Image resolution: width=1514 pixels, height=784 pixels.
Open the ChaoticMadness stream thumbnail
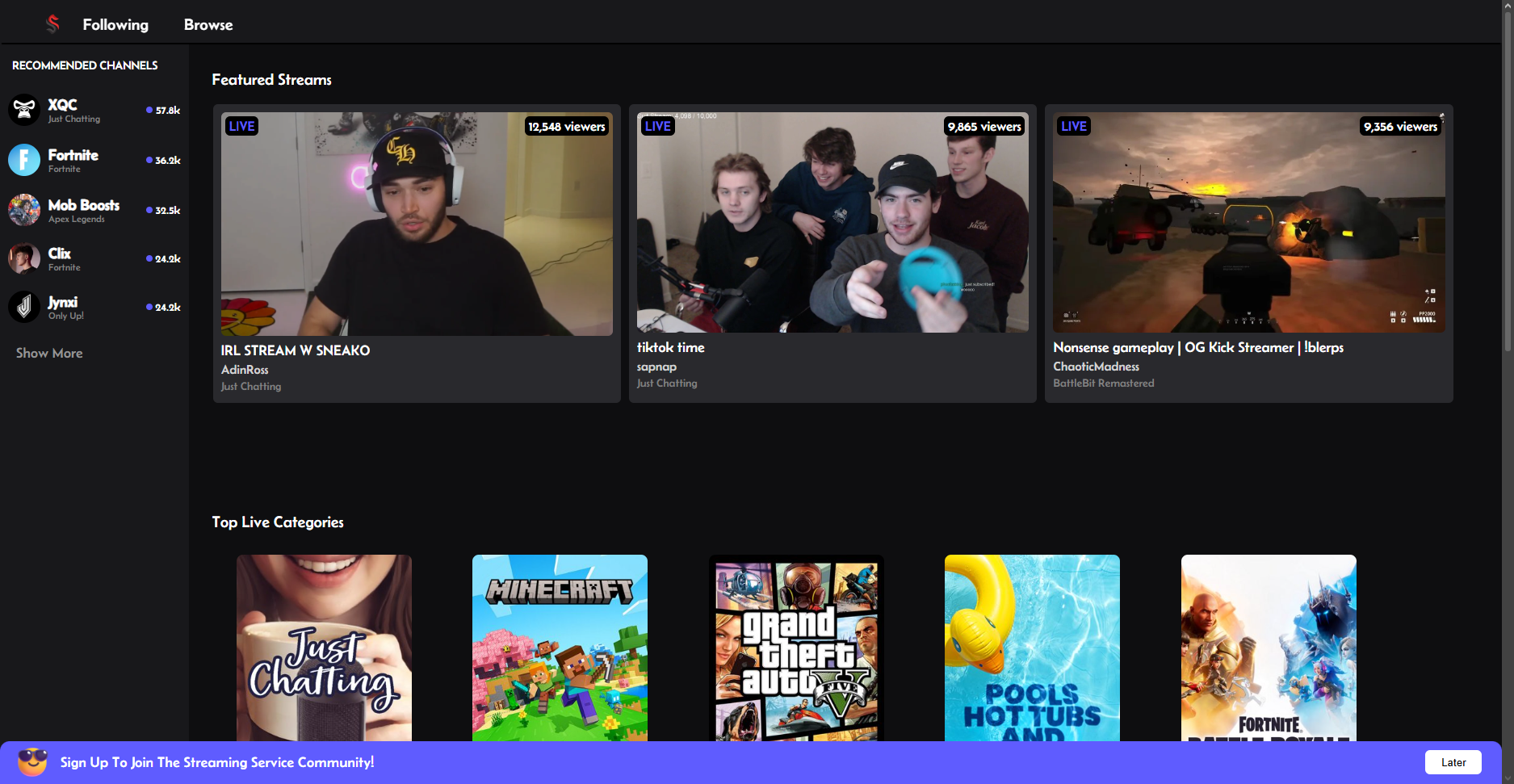point(1249,222)
